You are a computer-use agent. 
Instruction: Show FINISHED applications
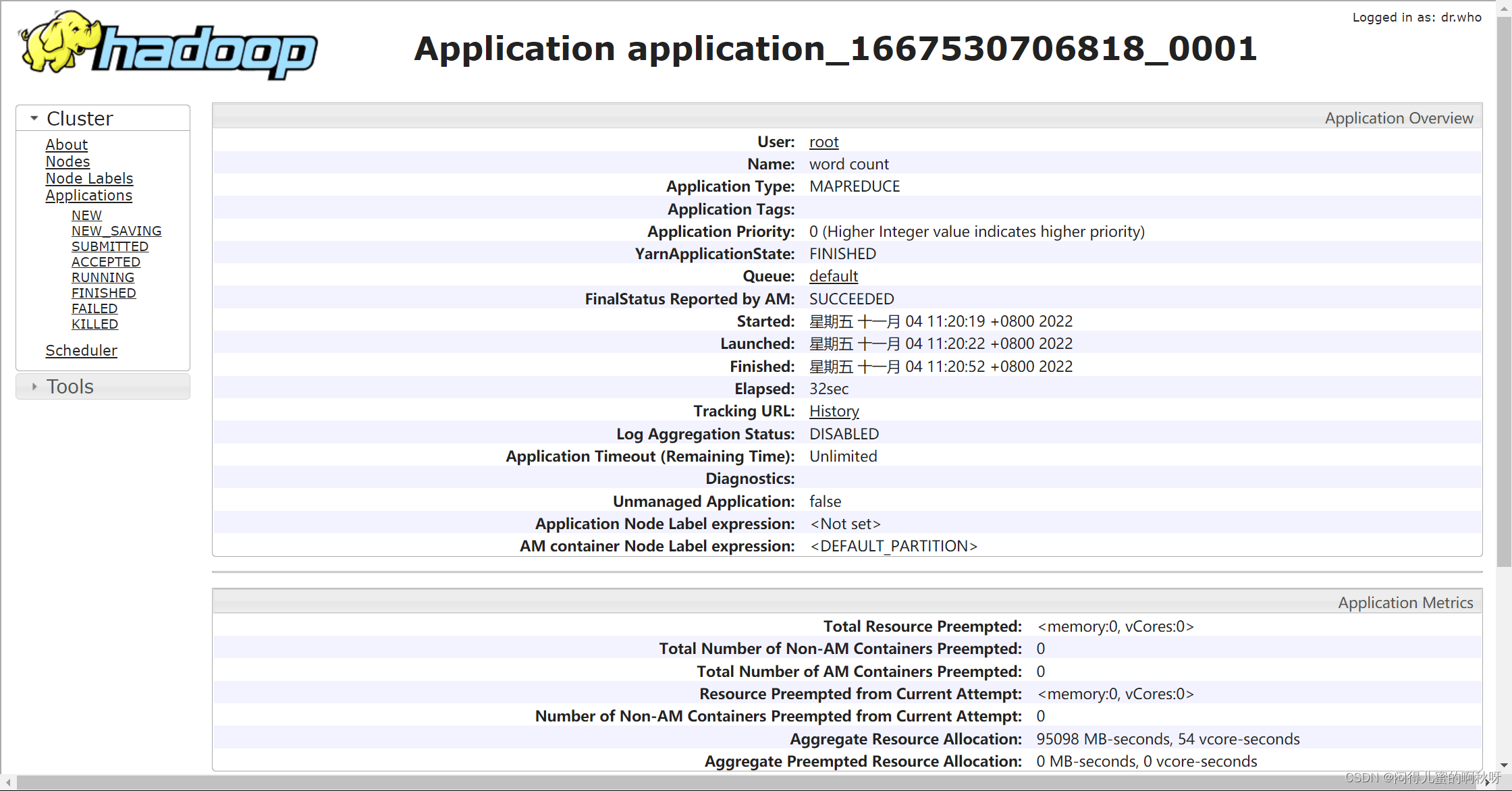point(103,293)
